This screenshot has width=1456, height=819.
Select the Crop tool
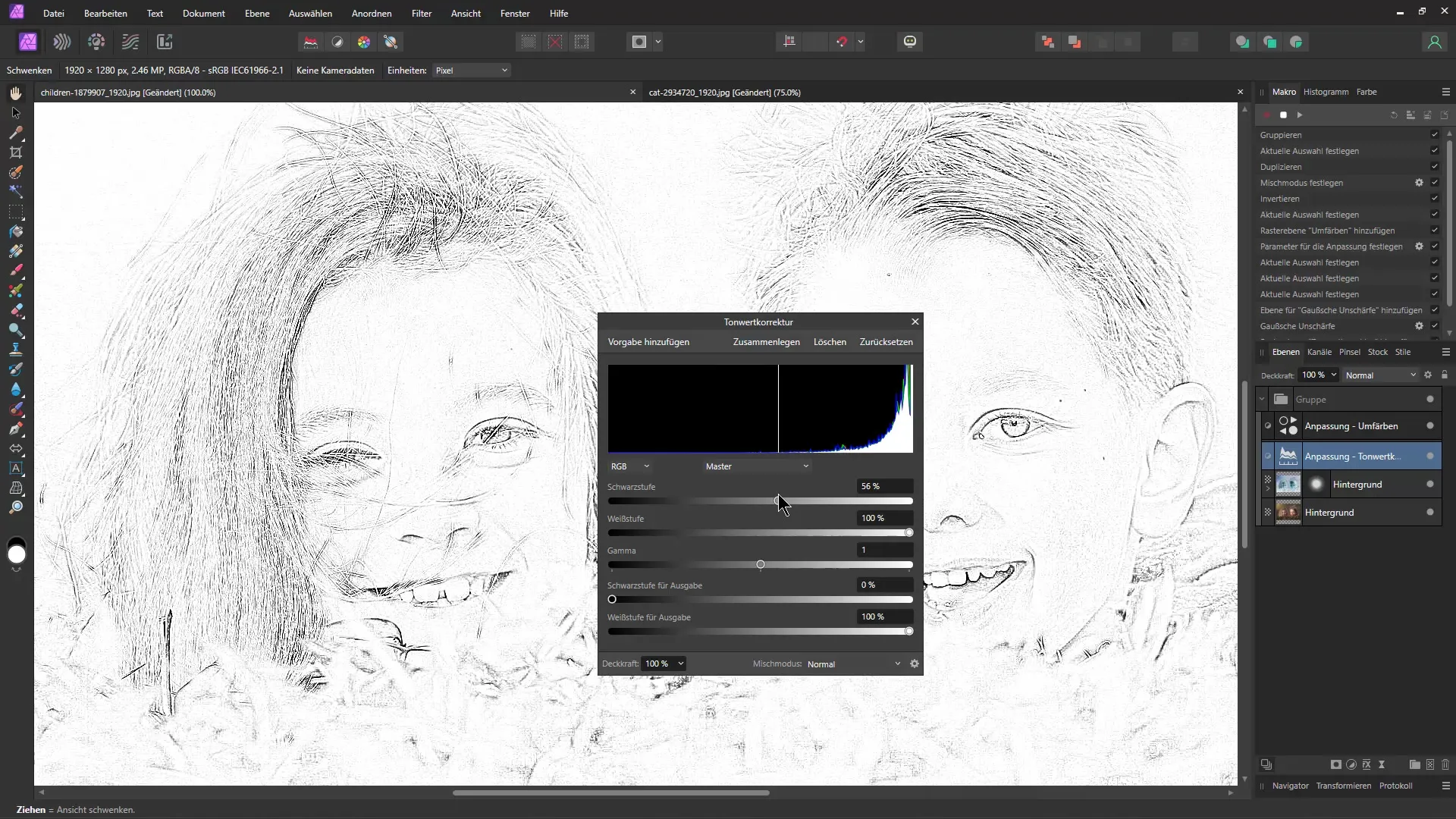[x=16, y=152]
